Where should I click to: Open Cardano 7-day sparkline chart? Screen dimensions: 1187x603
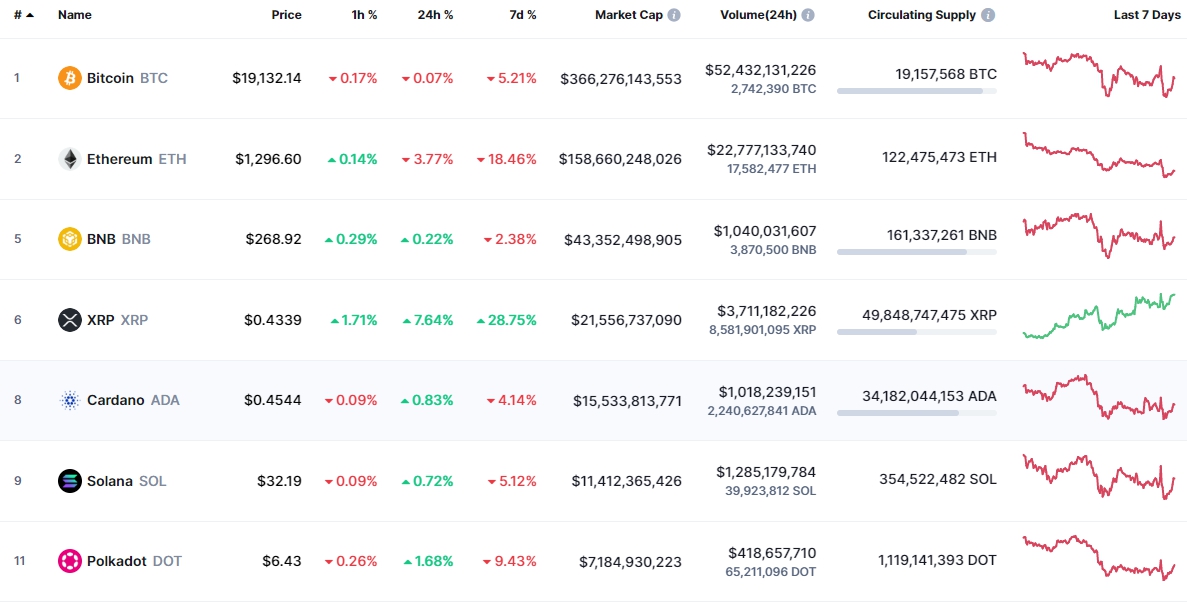(x=1099, y=397)
